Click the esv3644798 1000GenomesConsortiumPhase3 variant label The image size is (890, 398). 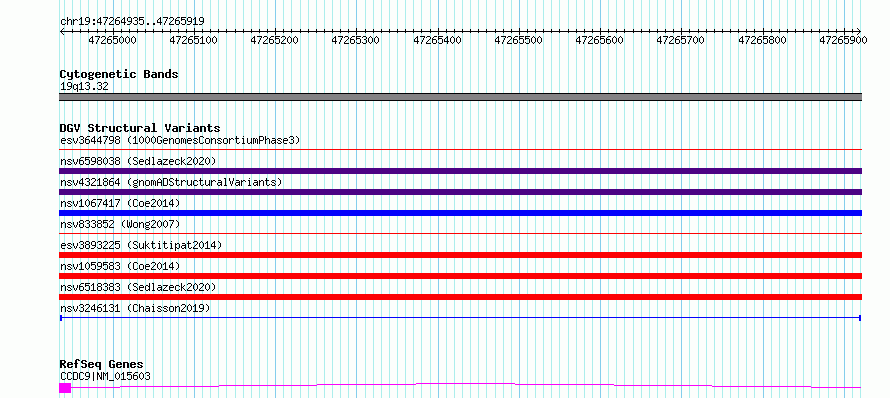pyautogui.click(x=180, y=140)
